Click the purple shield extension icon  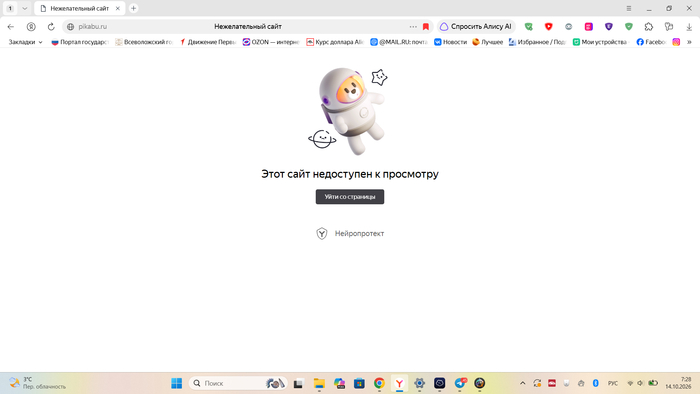click(x=608, y=27)
